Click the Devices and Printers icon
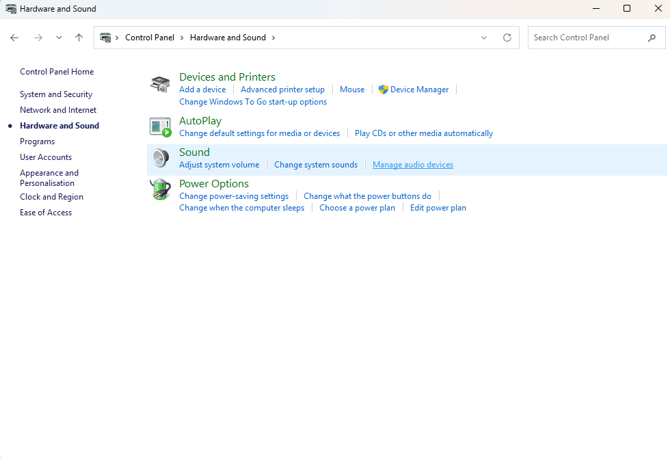Screen dimensions: 670x458 [x=160, y=84]
